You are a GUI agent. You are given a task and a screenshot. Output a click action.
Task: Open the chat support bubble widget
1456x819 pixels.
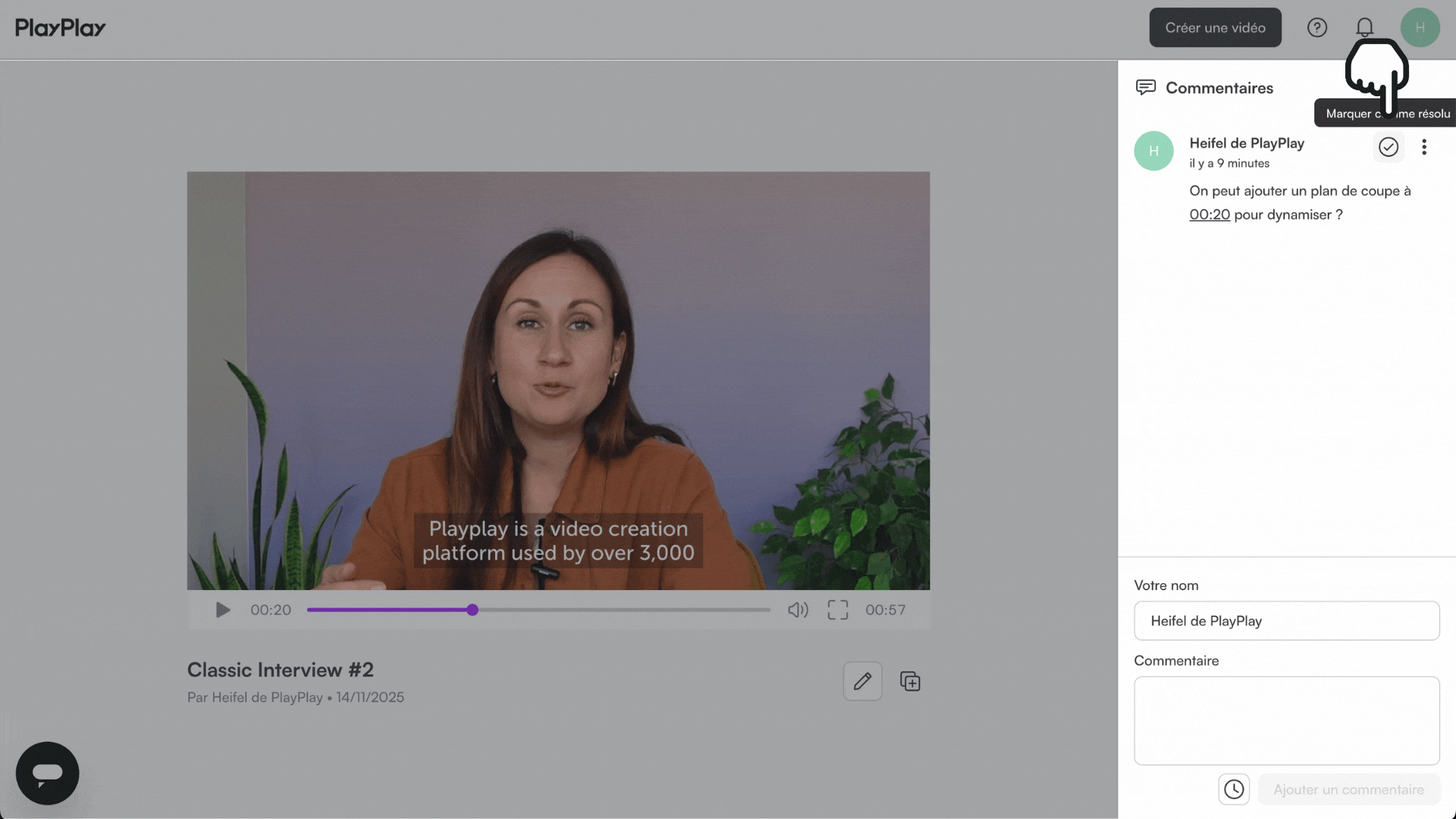click(47, 773)
